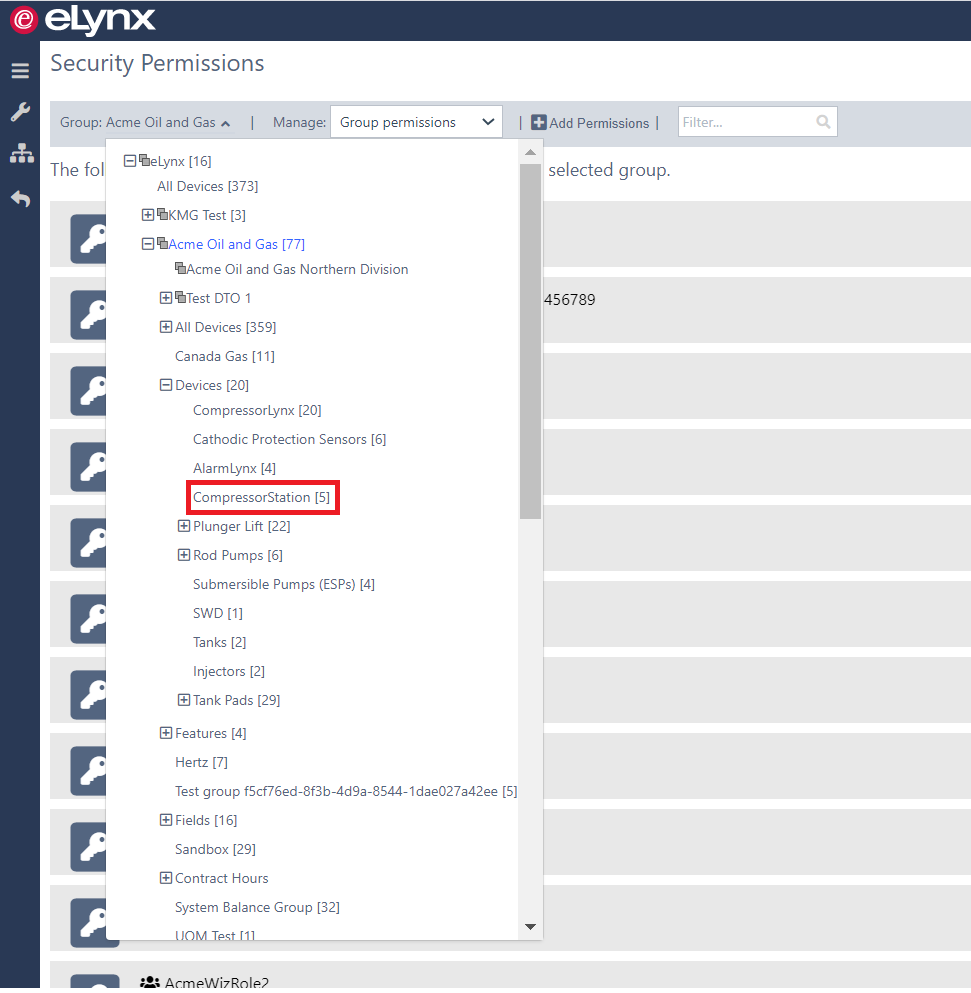Click the group icon beside Northern Division
Viewport: 971px width, 993px height.
click(x=181, y=268)
